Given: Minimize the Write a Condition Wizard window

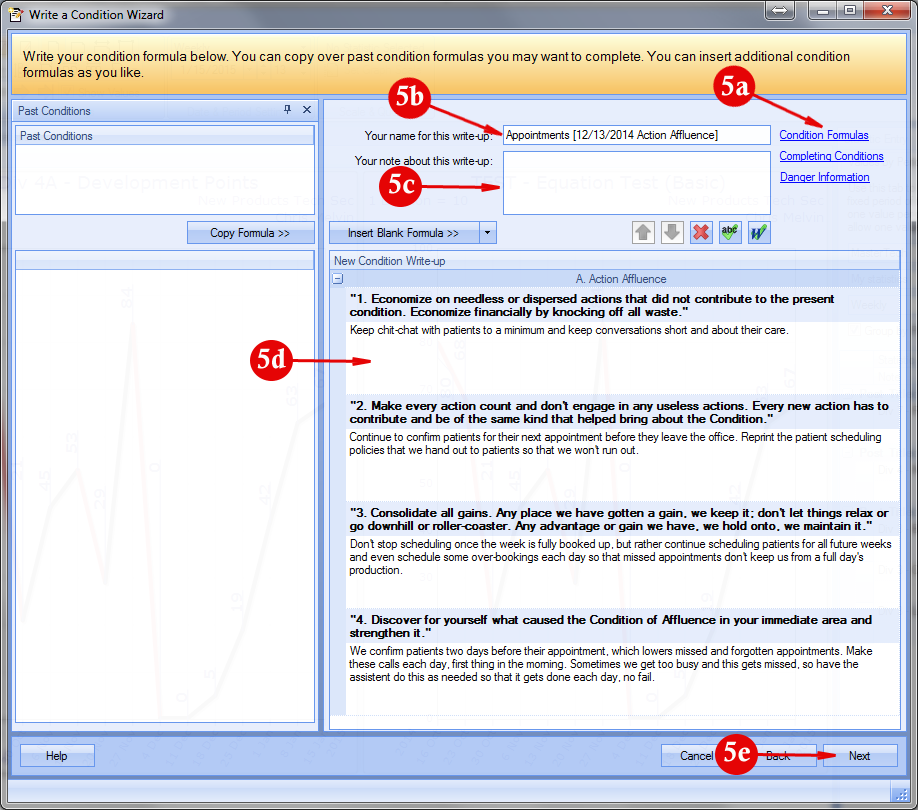Looking at the screenshot, I should coord(823,10).
